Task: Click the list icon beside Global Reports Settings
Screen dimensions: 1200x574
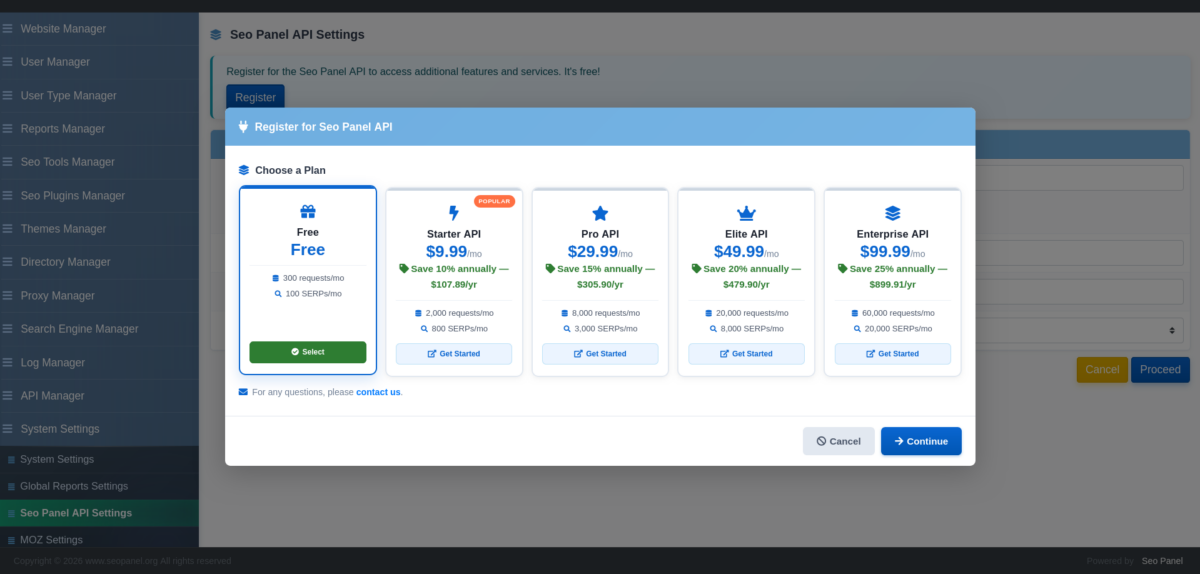Action: tap(12, 487)
